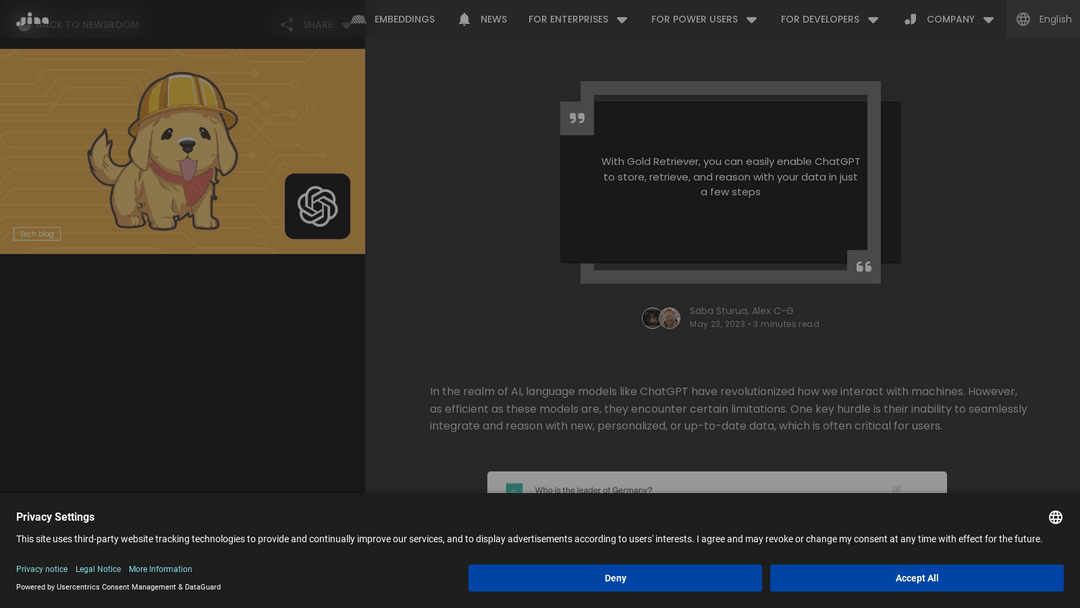Click the authors' avatar pictures
The height and width of the screenshot is (608, 1080).
coord(661,317)
